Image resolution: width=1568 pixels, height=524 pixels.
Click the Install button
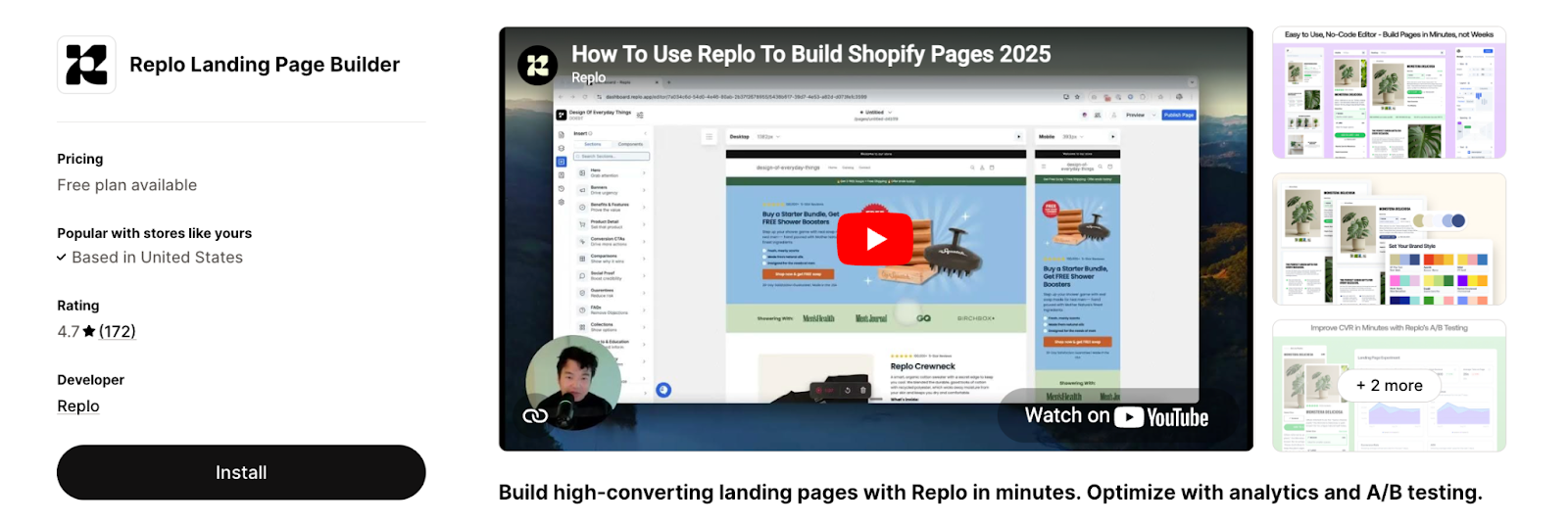tap(241, 472)
